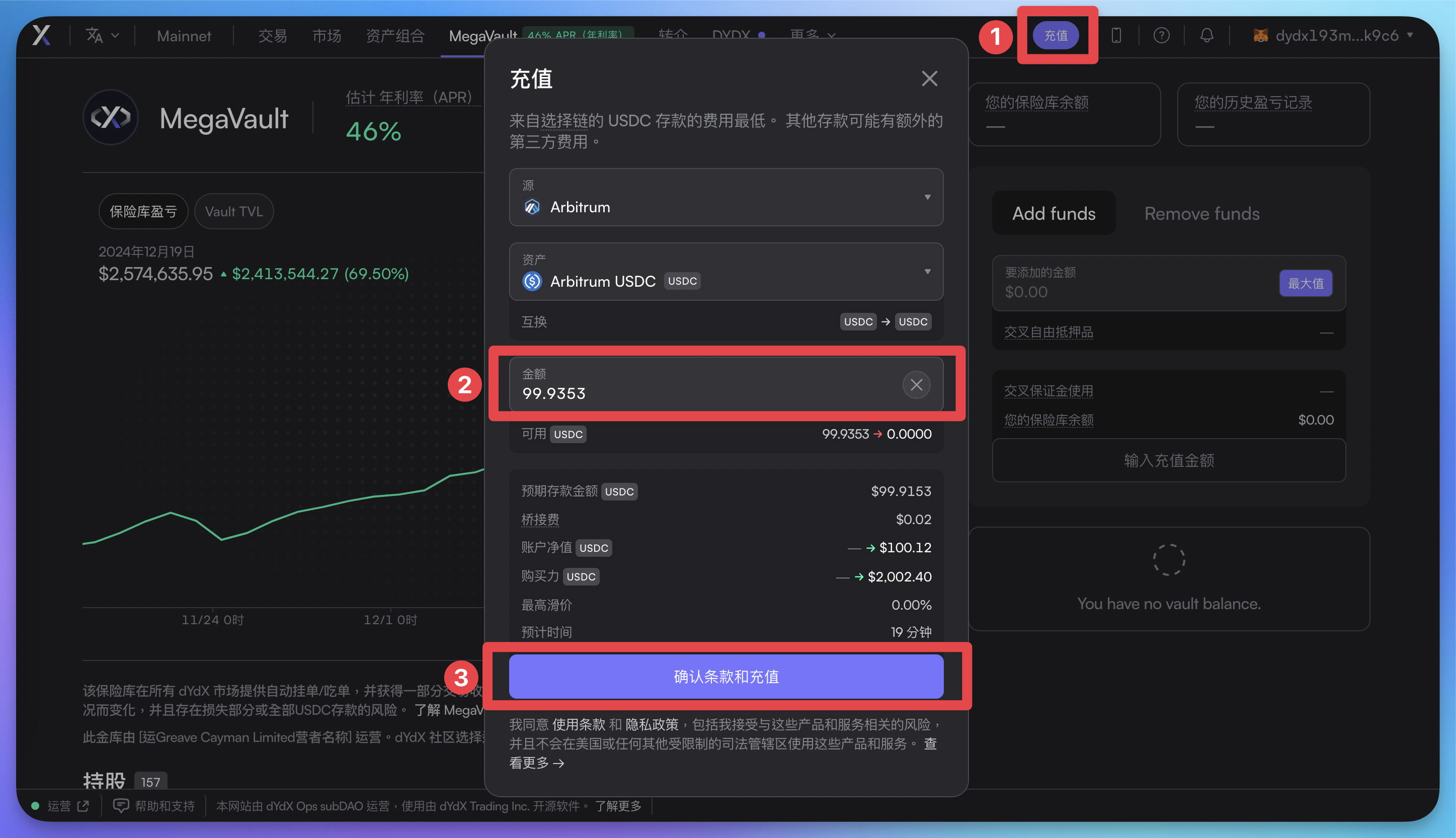Click the 预期存款金额 value $99.9153

pyautogui.click(x=901, y=491)
